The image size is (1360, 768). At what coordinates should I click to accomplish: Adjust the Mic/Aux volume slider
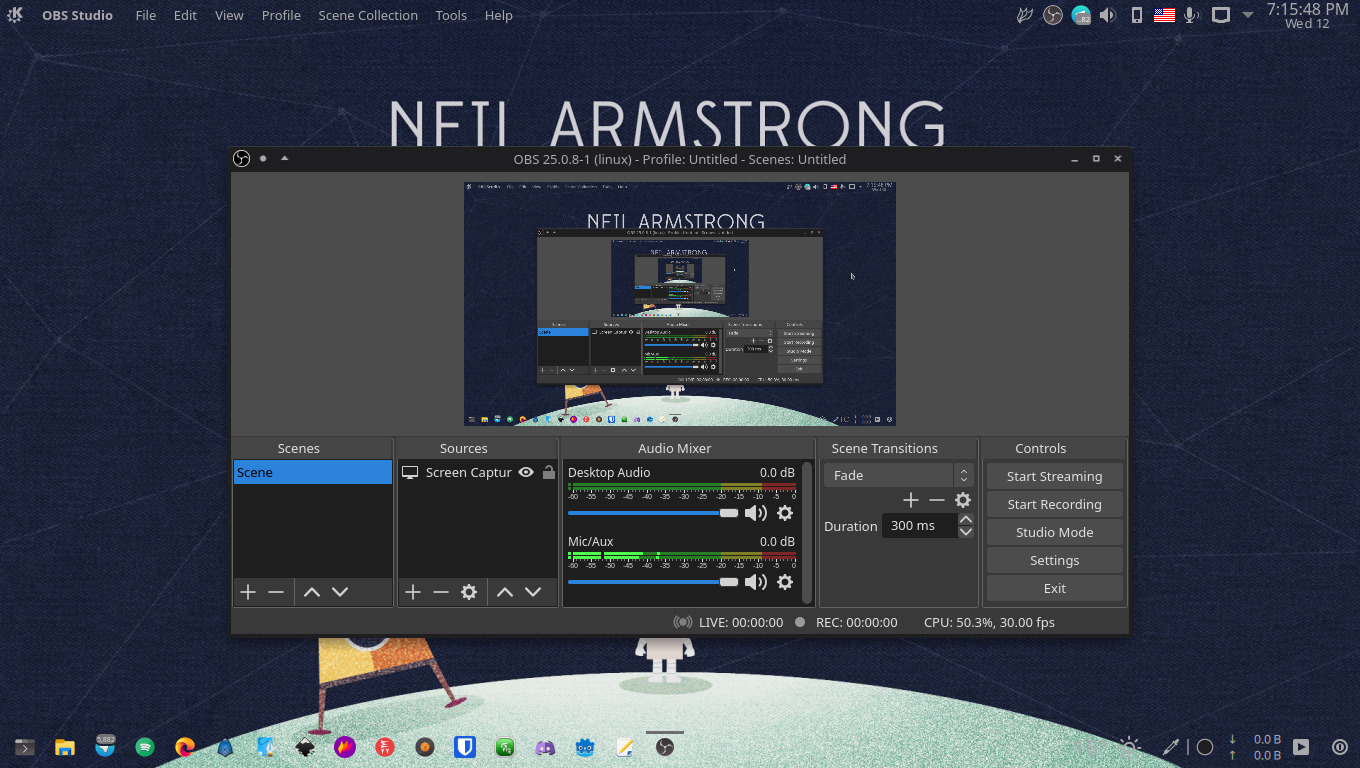(653, 582)
